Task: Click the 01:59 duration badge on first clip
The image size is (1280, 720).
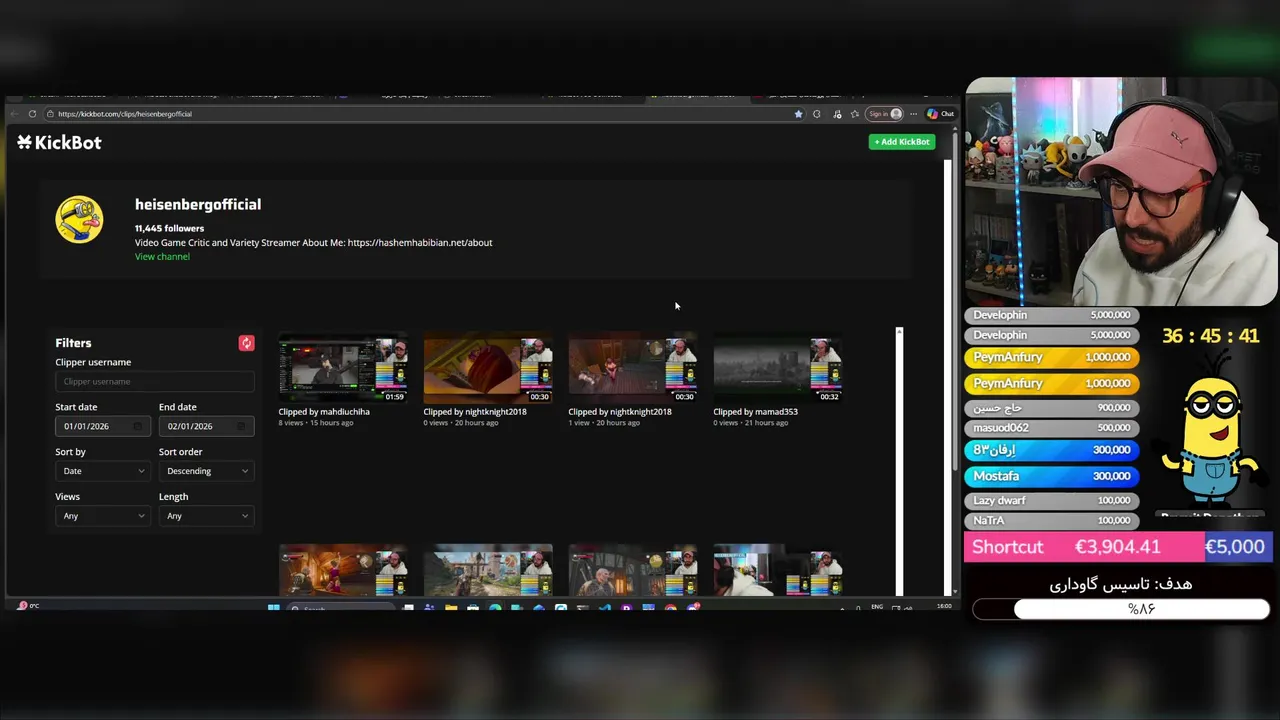Action: click(x=394, y=397)
